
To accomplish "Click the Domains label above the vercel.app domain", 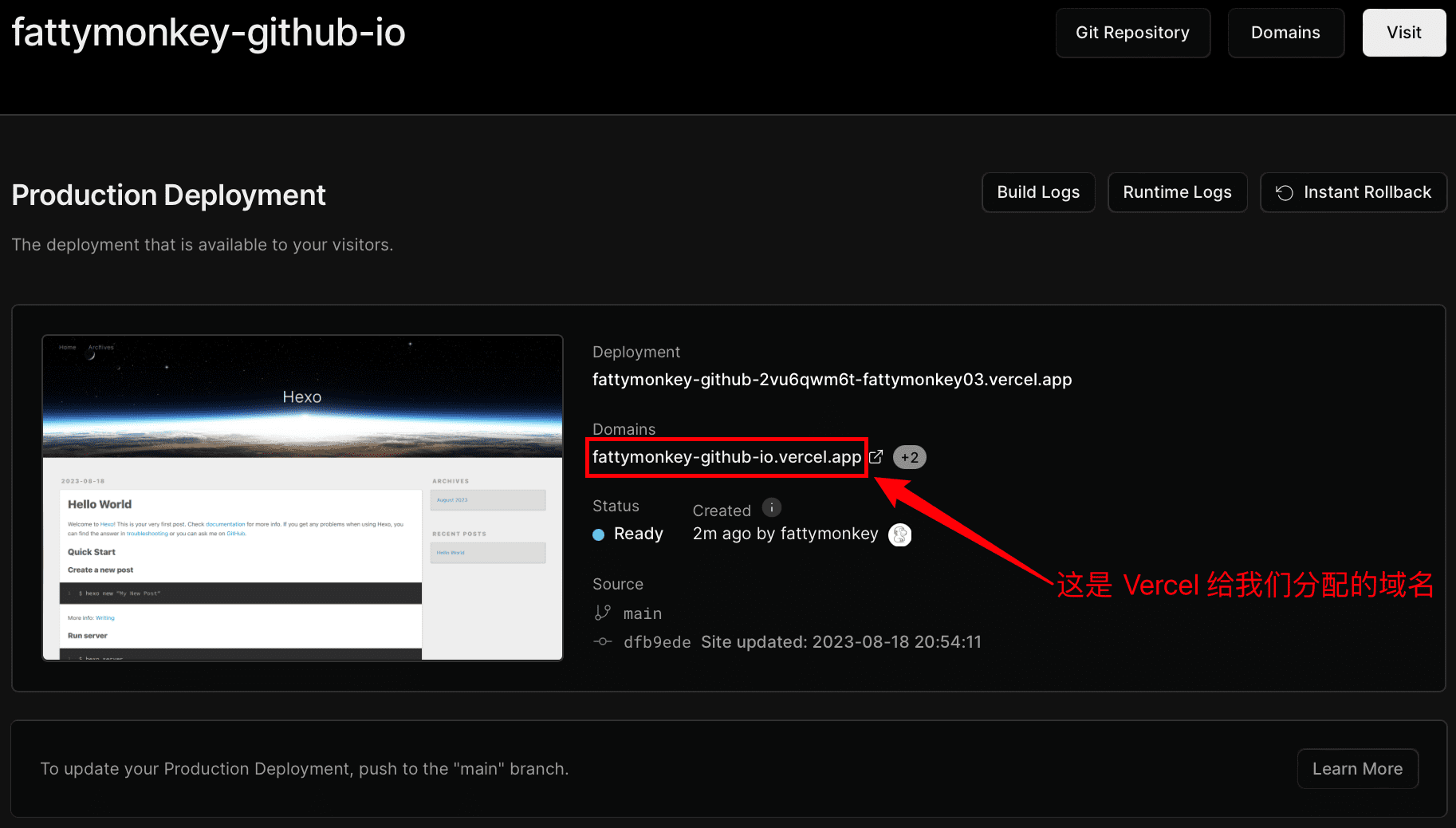I will [x=624, y=429].
